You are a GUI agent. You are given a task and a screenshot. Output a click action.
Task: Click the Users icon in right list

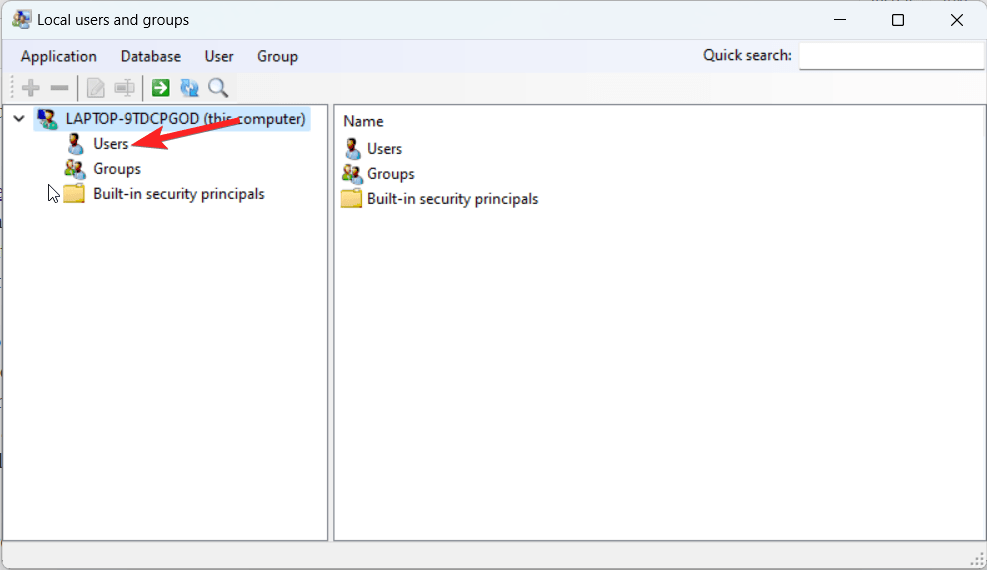352,148
